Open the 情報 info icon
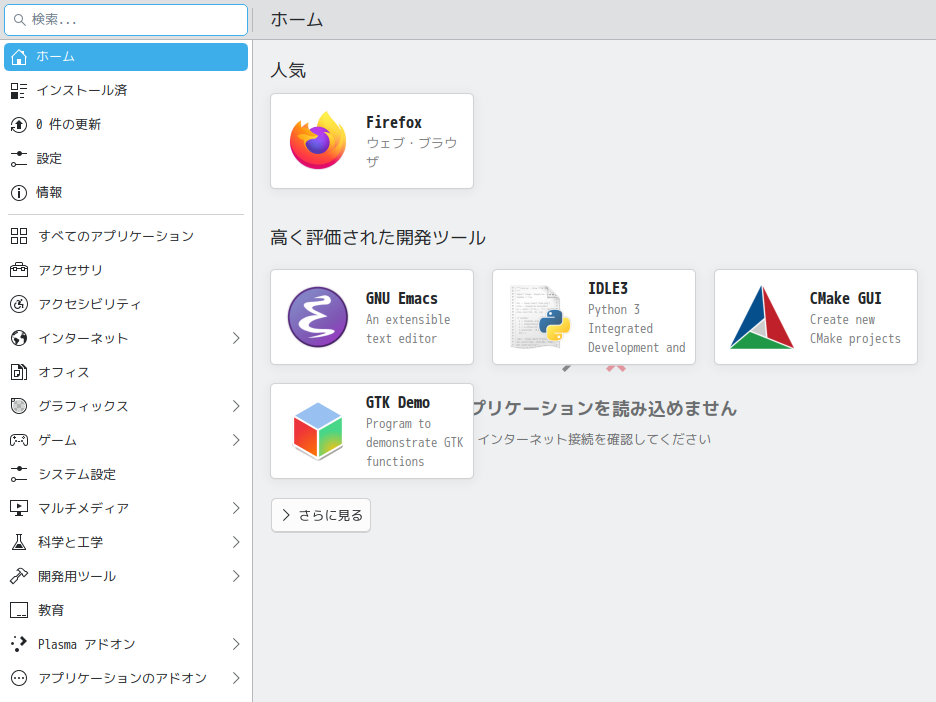The height and width of the screenshot is (702, 936). tap(17, 192)
